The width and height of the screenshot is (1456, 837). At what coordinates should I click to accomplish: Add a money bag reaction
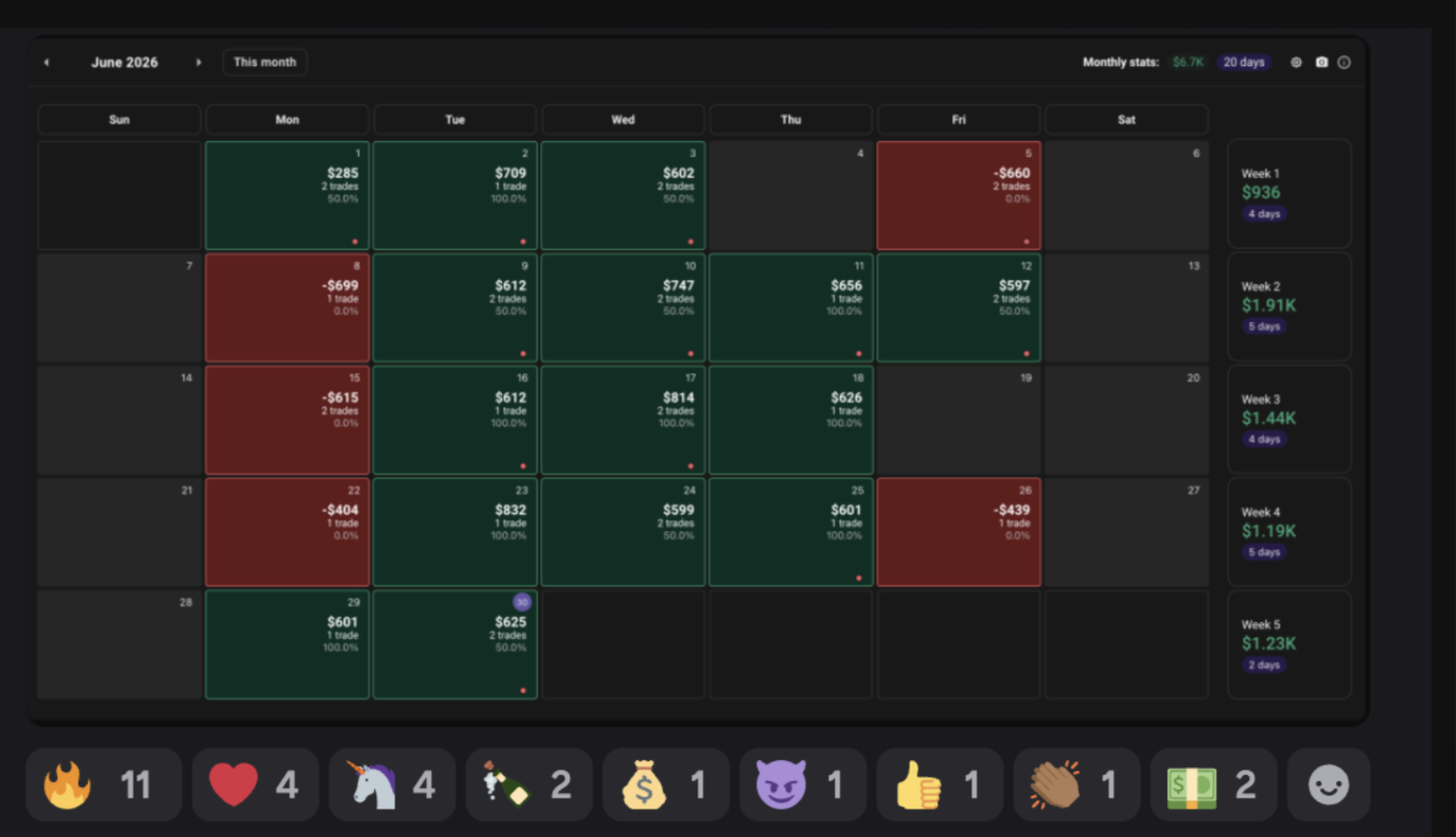click(666, 785)
